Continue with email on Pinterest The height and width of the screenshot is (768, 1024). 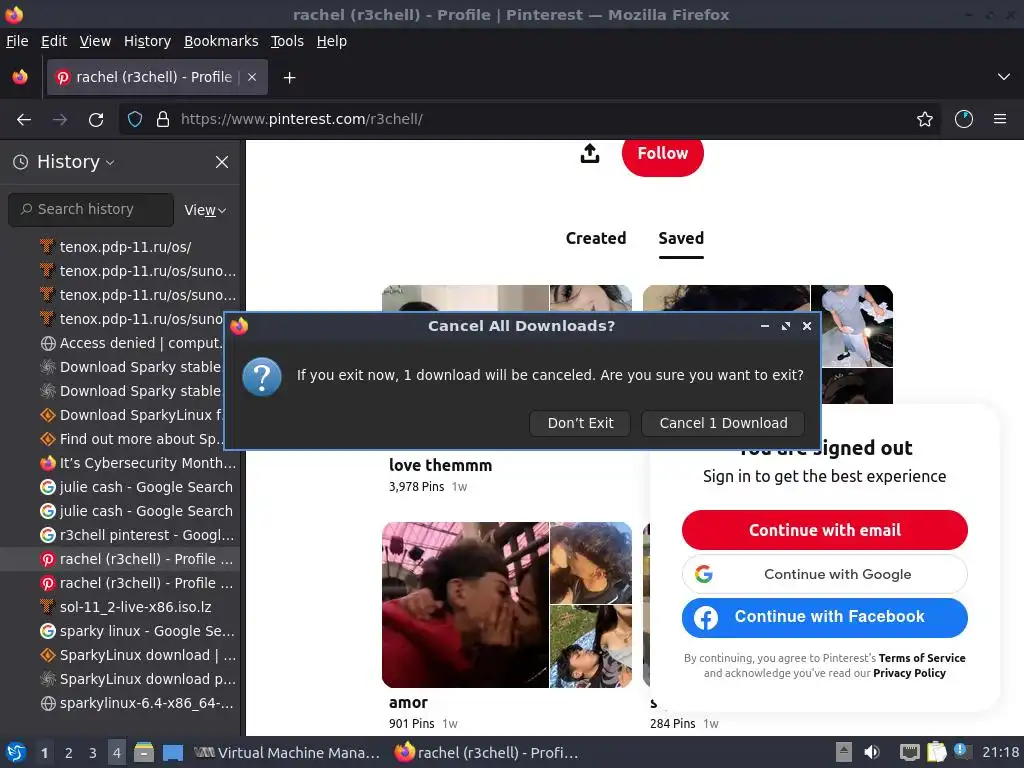click(x=824, y=530)
